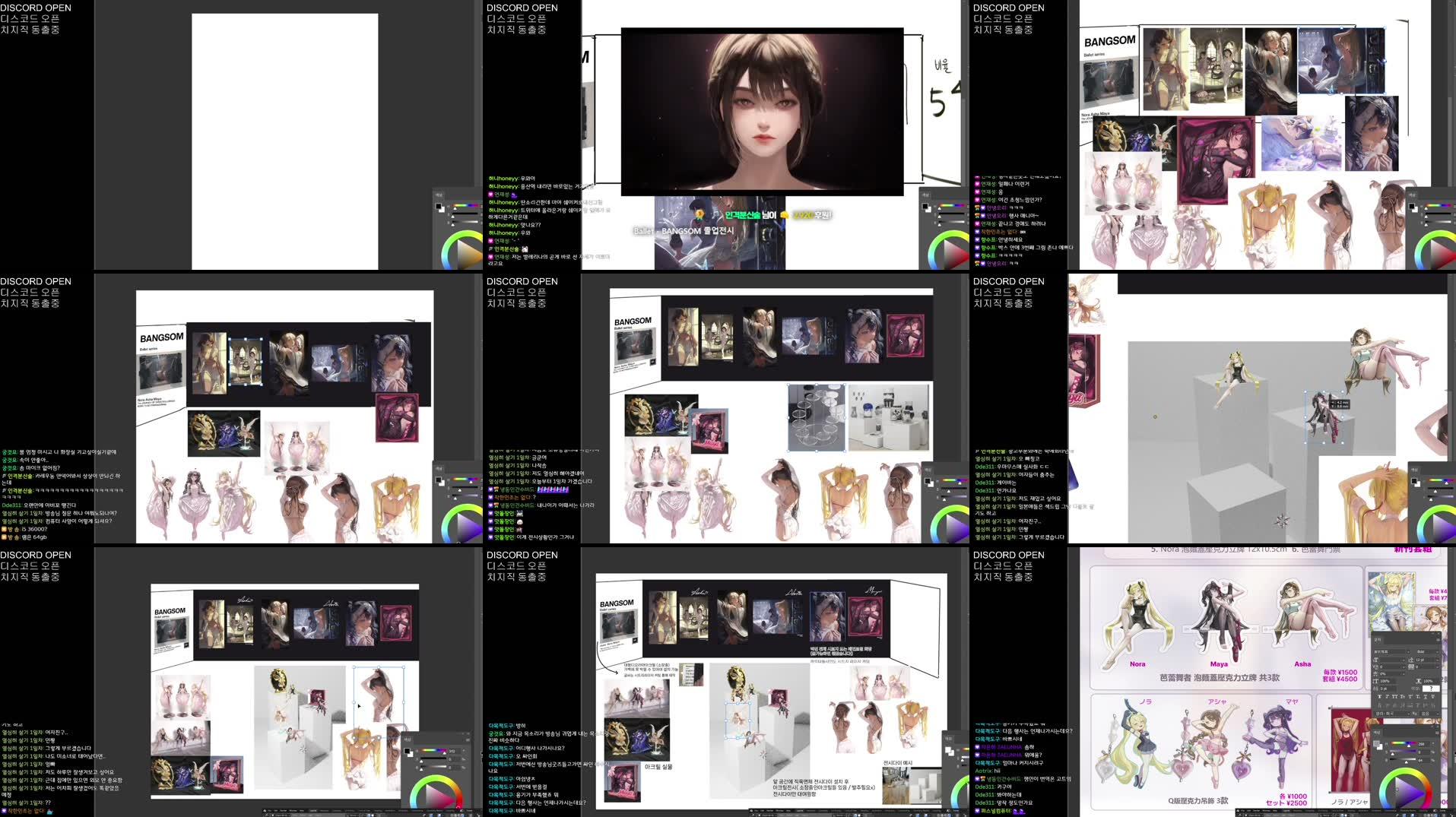The width and height of the screenshot is (1456, 817).
Task: Open the language dropdown at bottom of Character panel
Action: [x=1392, y=714]
